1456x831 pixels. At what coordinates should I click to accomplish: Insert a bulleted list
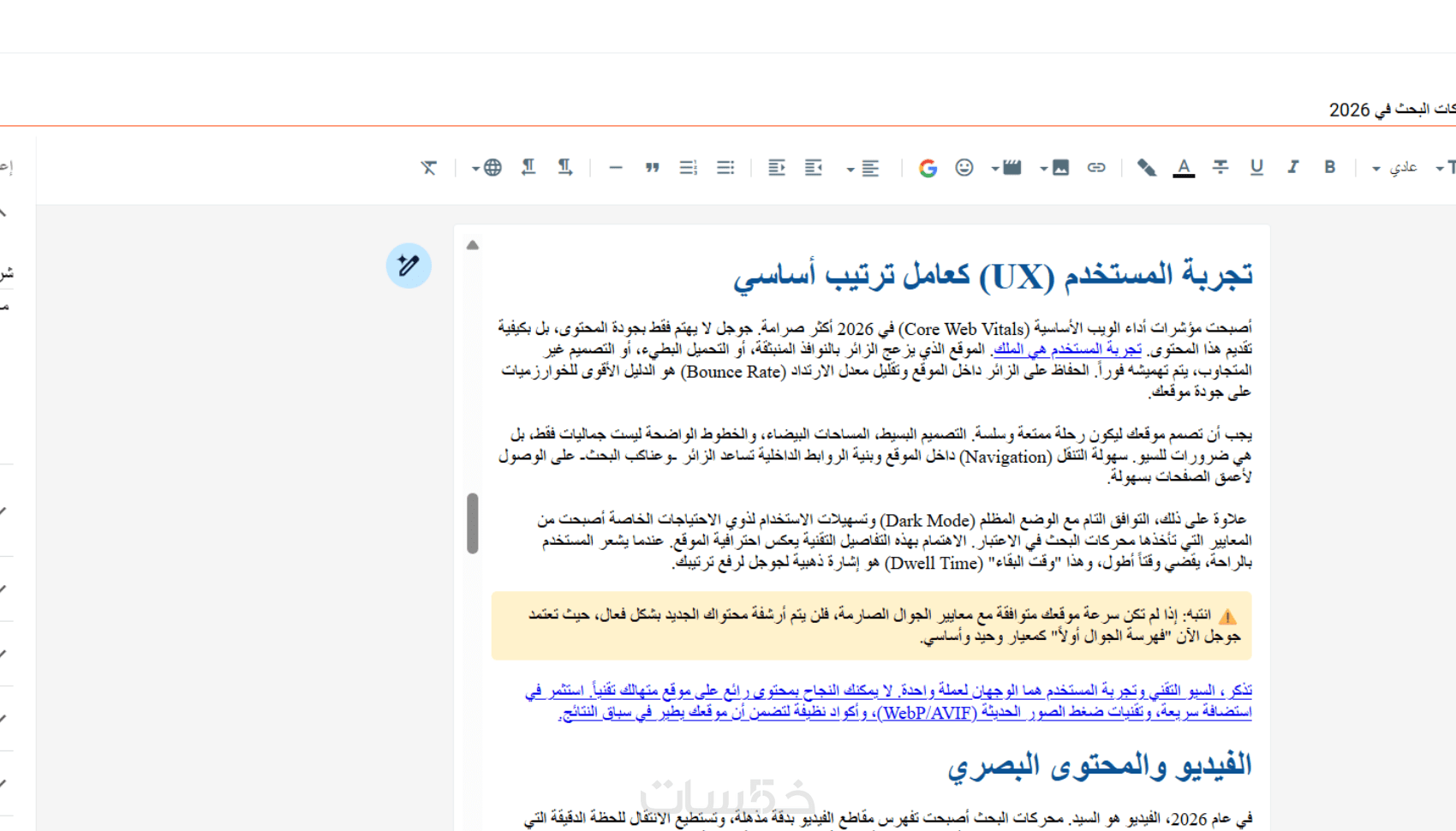pos(725,168)
